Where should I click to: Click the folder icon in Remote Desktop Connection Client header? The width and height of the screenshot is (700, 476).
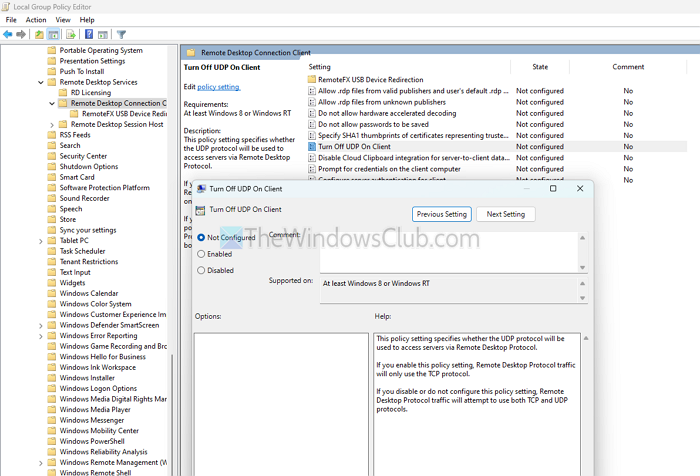click(x=191, y=53)
